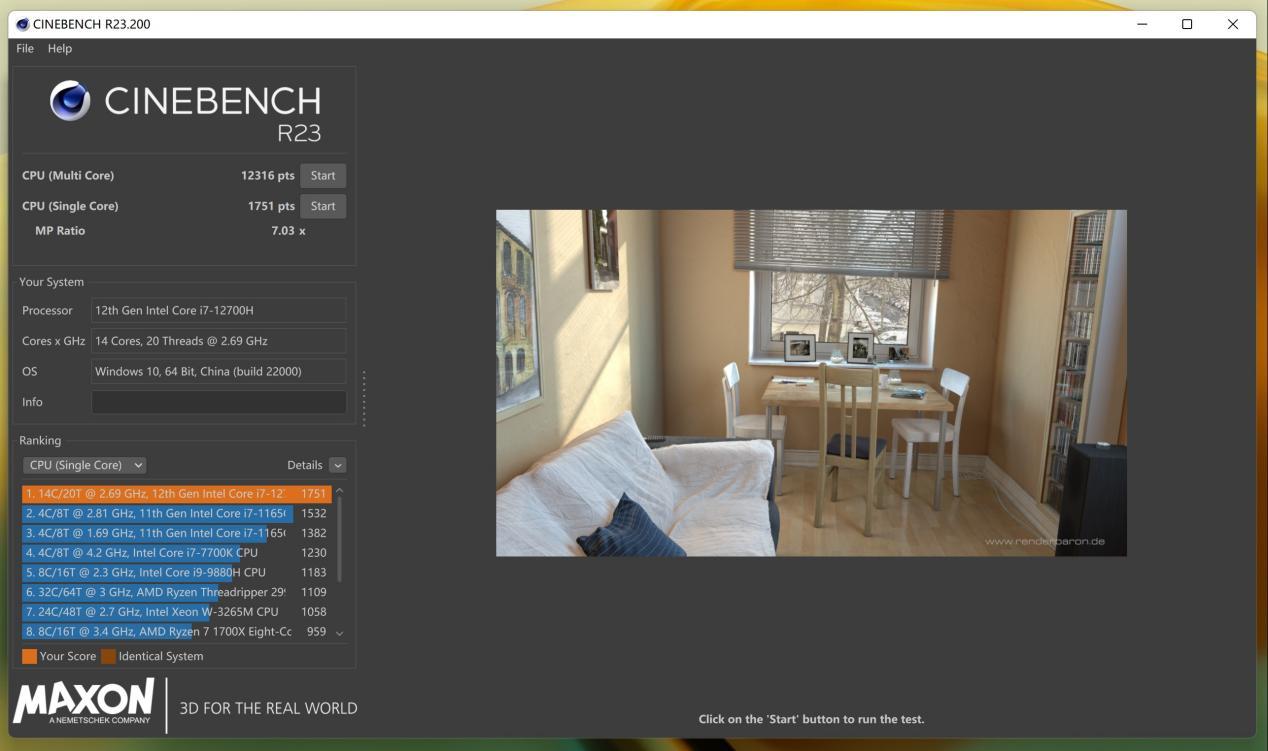Screen dimensions: 1268x751
Task: Open the File menu
Action: click(x=25, y=48)
